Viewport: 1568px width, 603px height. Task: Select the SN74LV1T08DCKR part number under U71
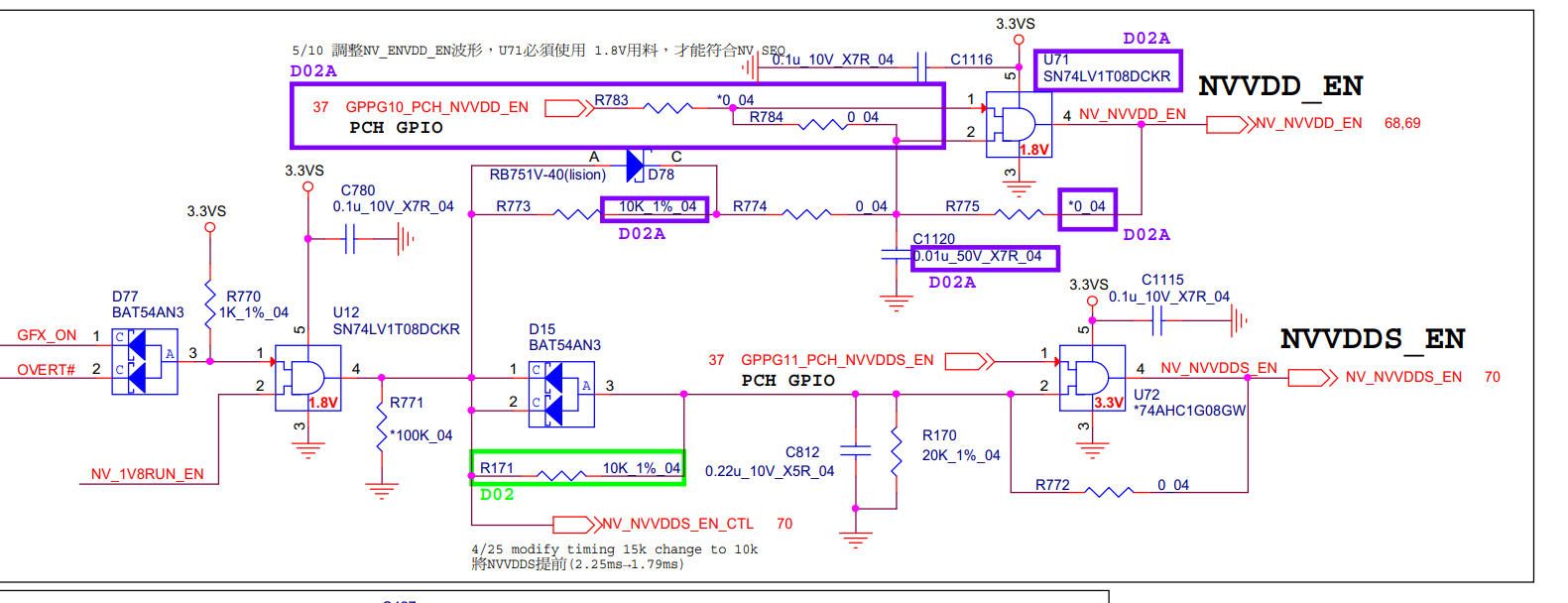coord(1107,76)
